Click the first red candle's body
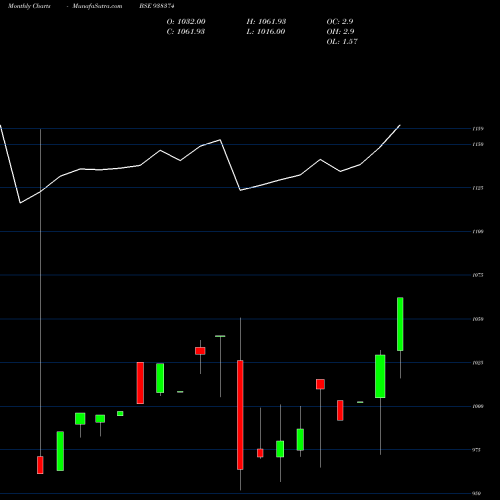 [x=40, y=465]
